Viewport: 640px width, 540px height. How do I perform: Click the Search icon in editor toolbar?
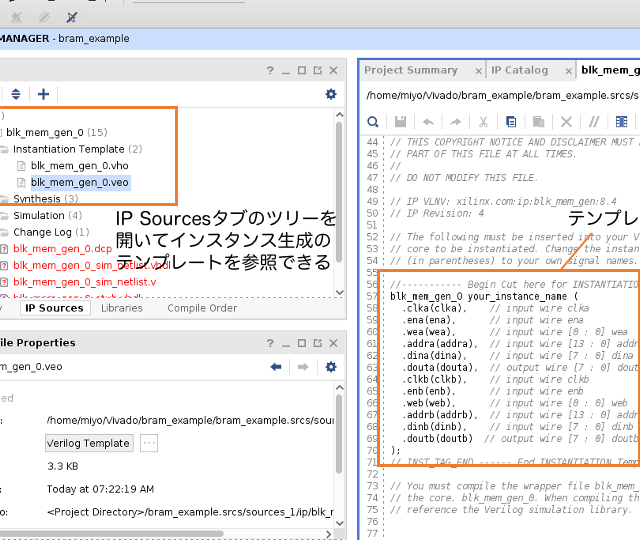point(372,122)
